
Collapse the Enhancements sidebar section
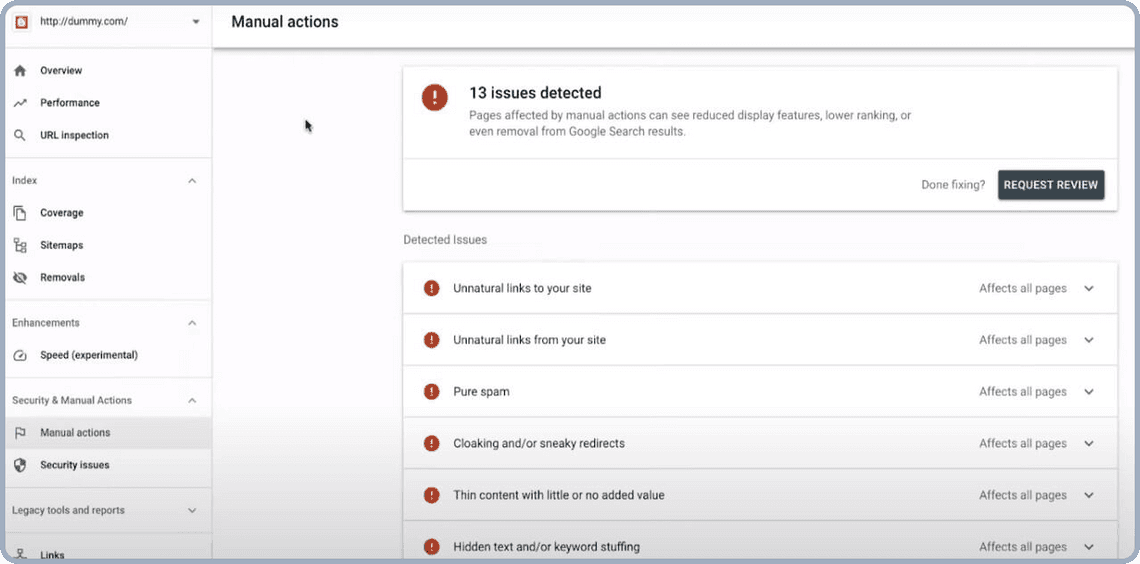192,323
